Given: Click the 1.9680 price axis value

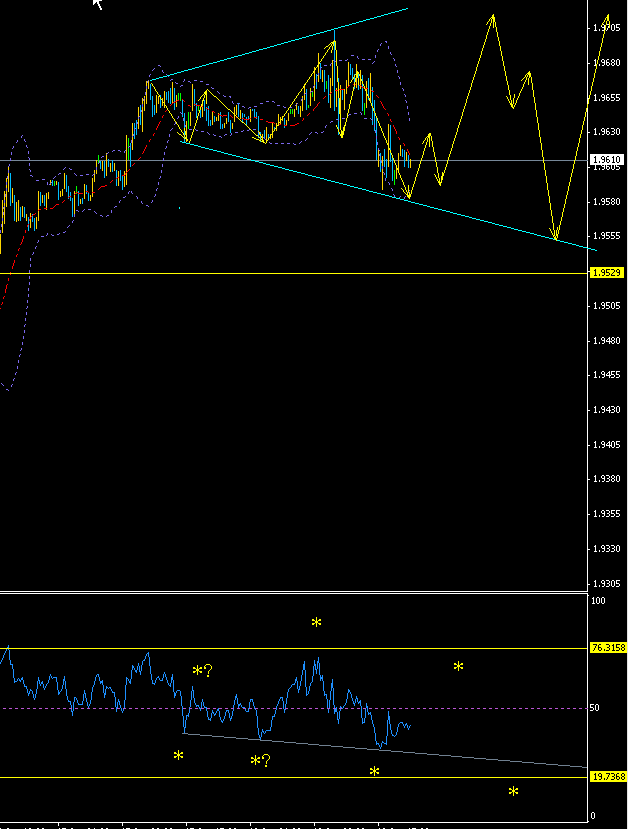Looking at the screenshot, I should pos(607,62).
